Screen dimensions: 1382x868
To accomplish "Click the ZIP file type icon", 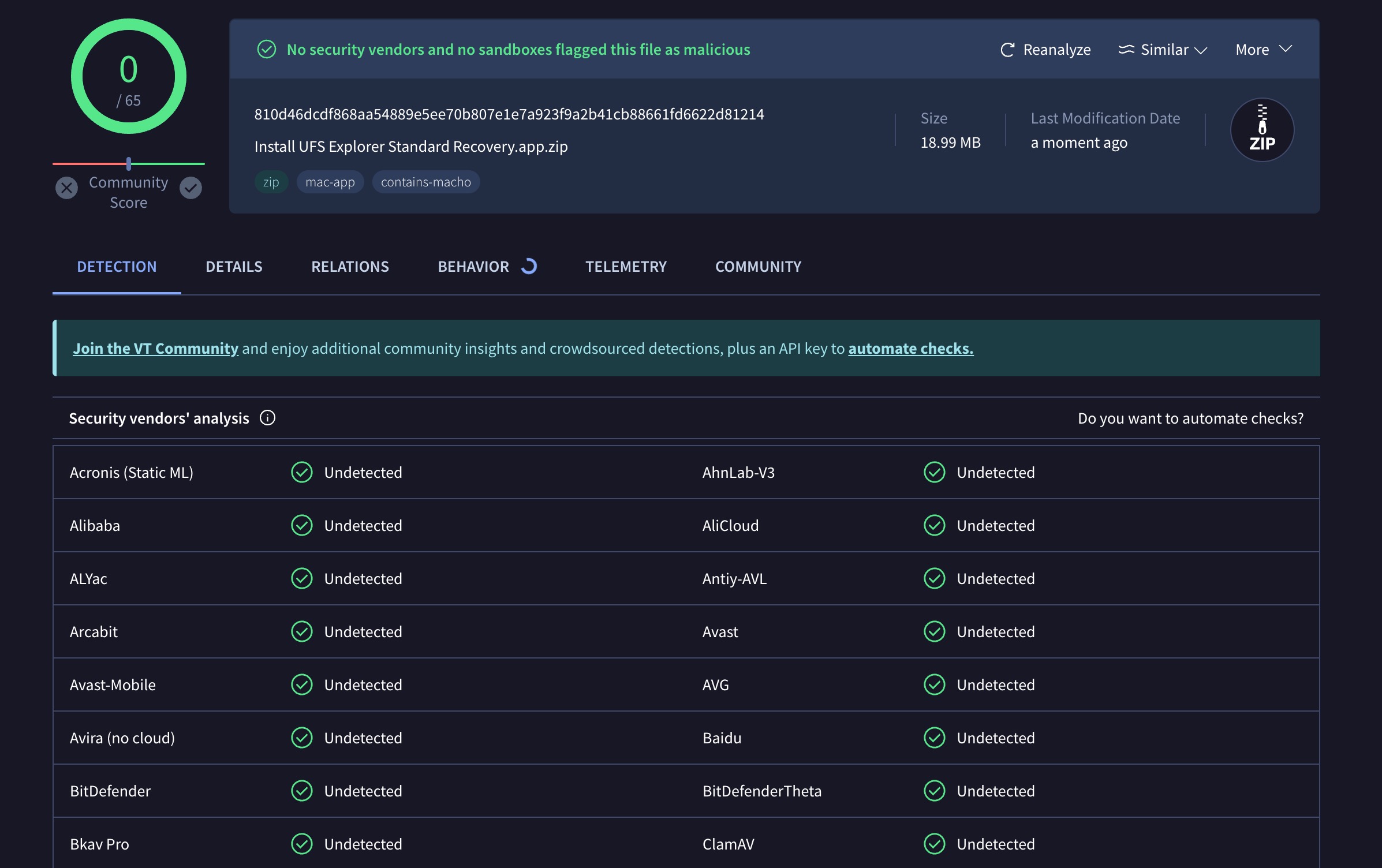I will tap(1262, 130).
